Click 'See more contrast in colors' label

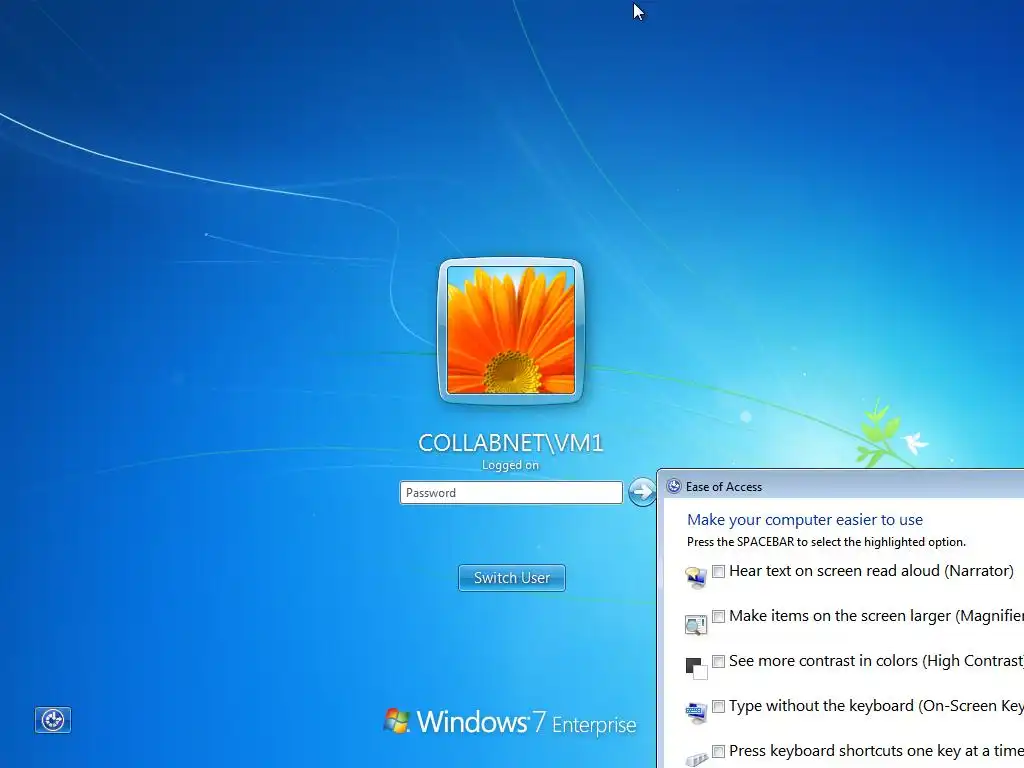tap(876, 662)
